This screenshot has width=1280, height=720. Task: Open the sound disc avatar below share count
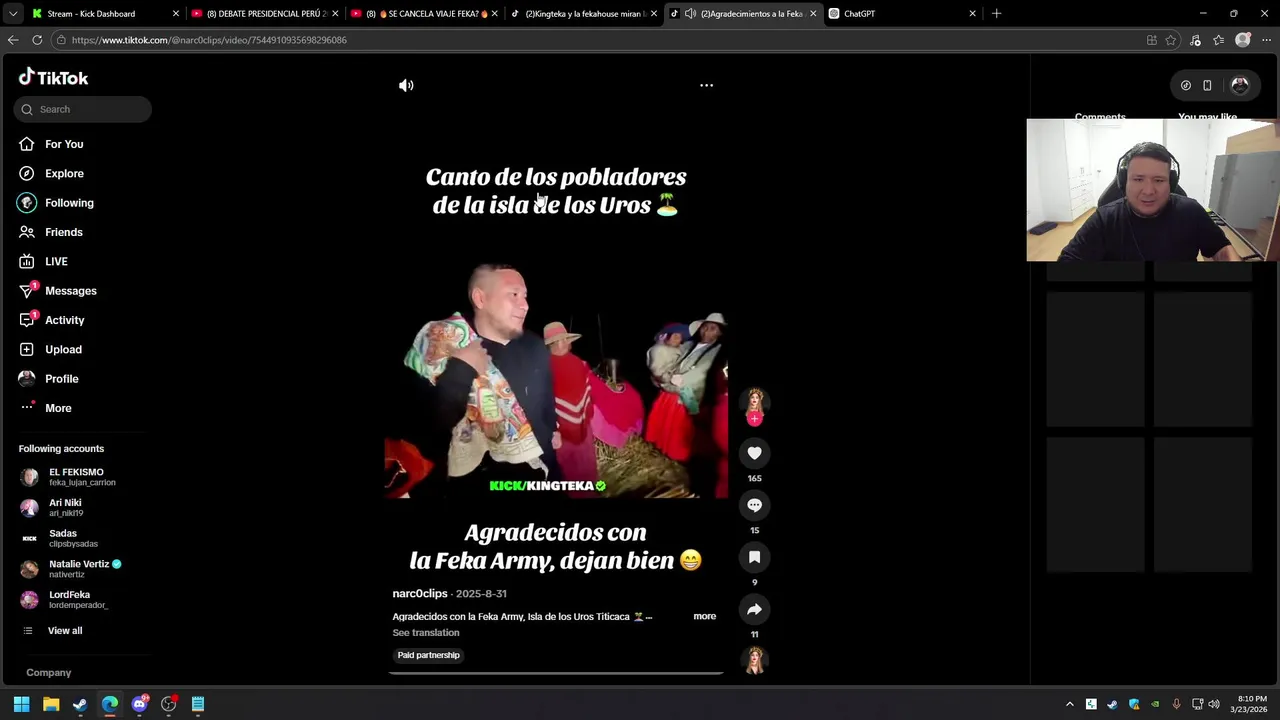click(754, 660)
